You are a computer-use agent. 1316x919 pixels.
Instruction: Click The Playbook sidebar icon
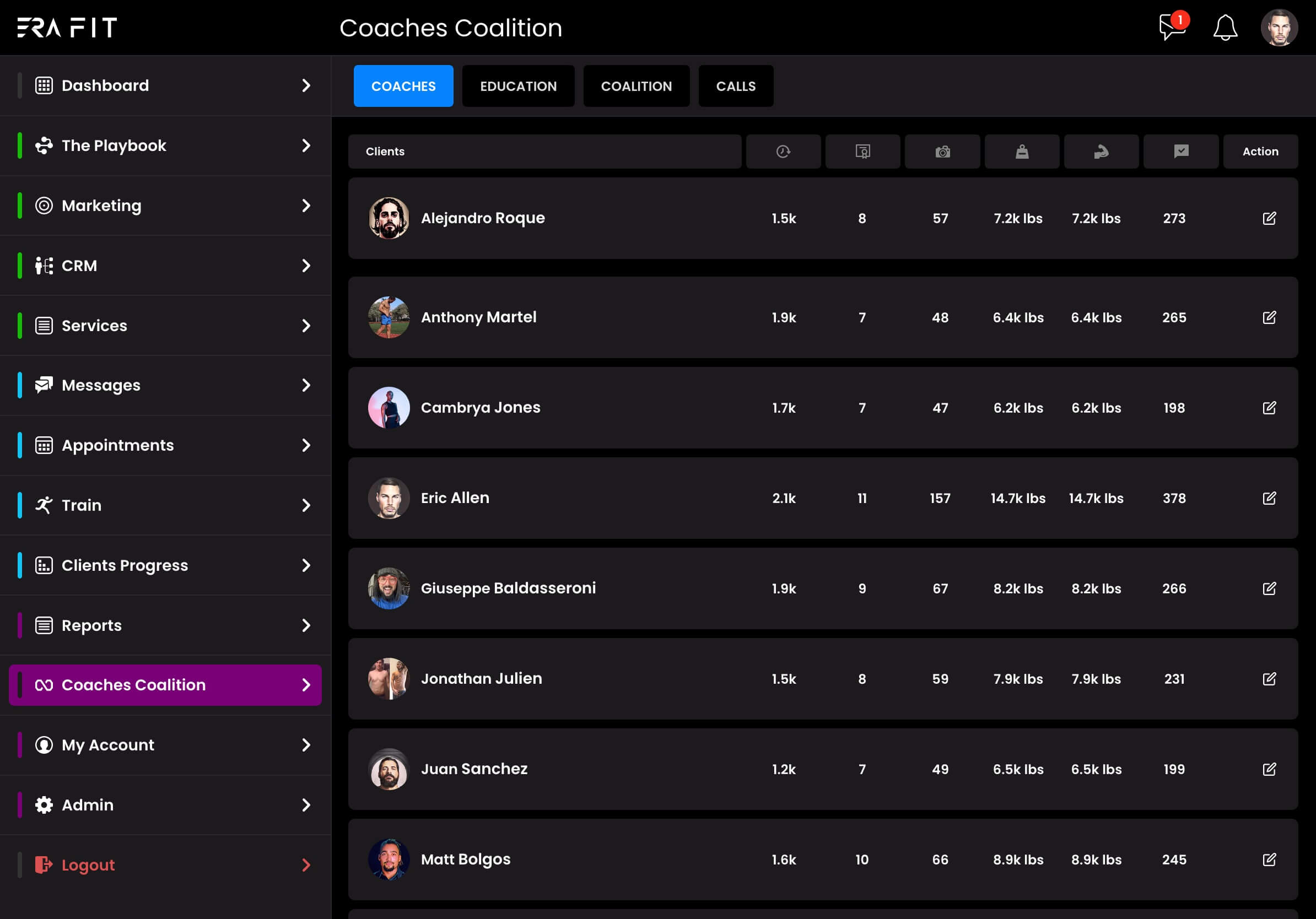point(44,145)
